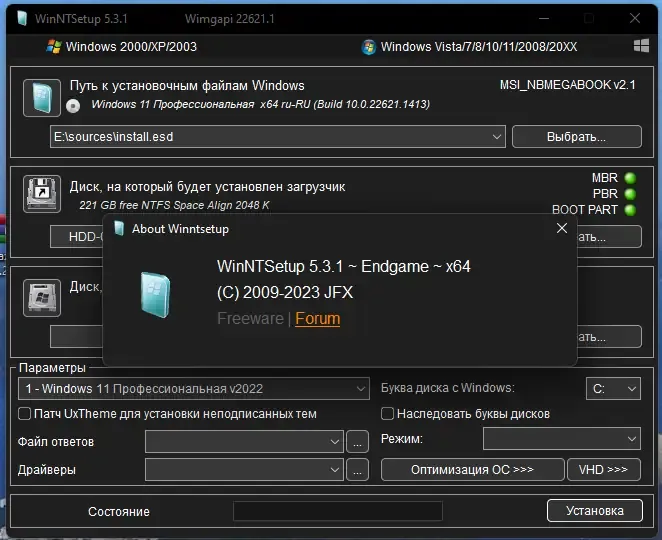Image resolution: width=662 pixels, height=540 pixels.
Task: Click the installation drive hard disk icon
Action: pos(42,298)
